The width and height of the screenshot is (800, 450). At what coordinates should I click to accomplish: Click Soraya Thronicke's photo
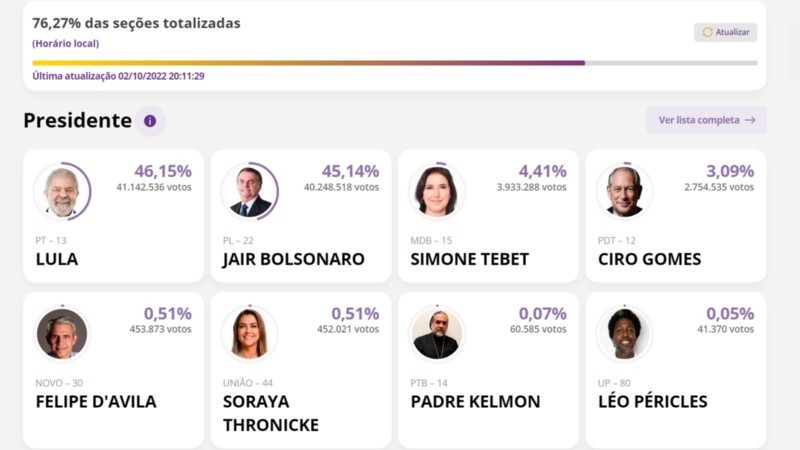click(x=249, y=334)
